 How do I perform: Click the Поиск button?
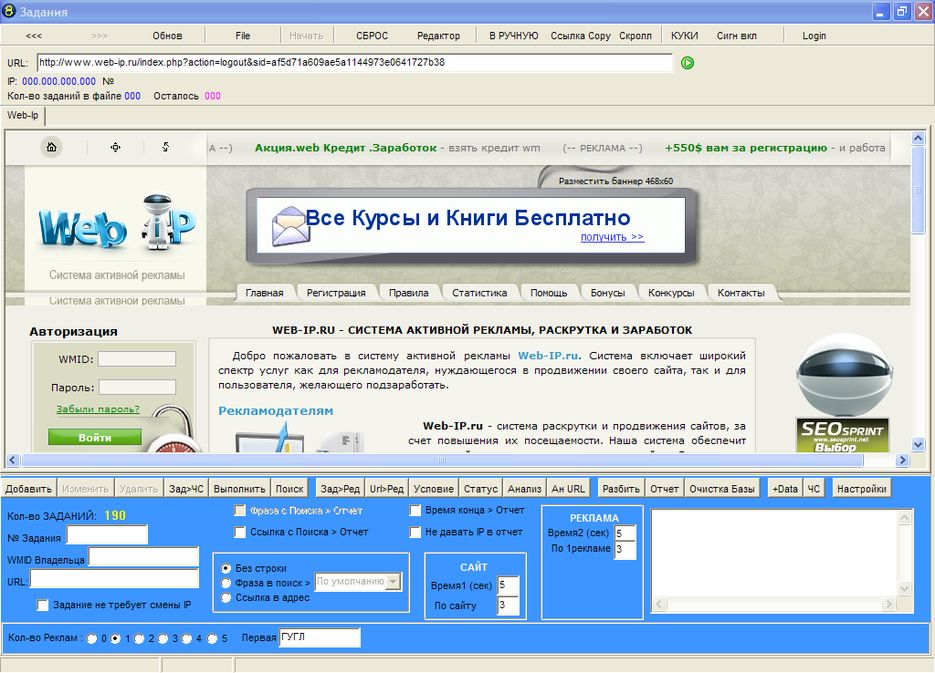289,489
